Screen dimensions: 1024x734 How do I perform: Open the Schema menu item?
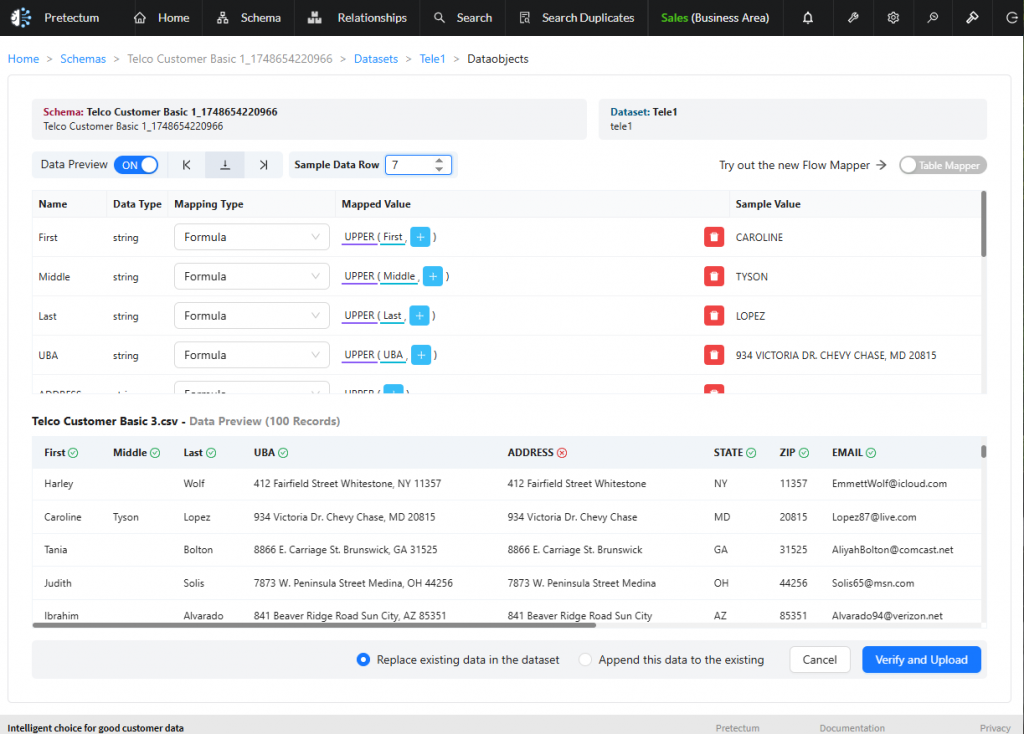tap(248, 18)
